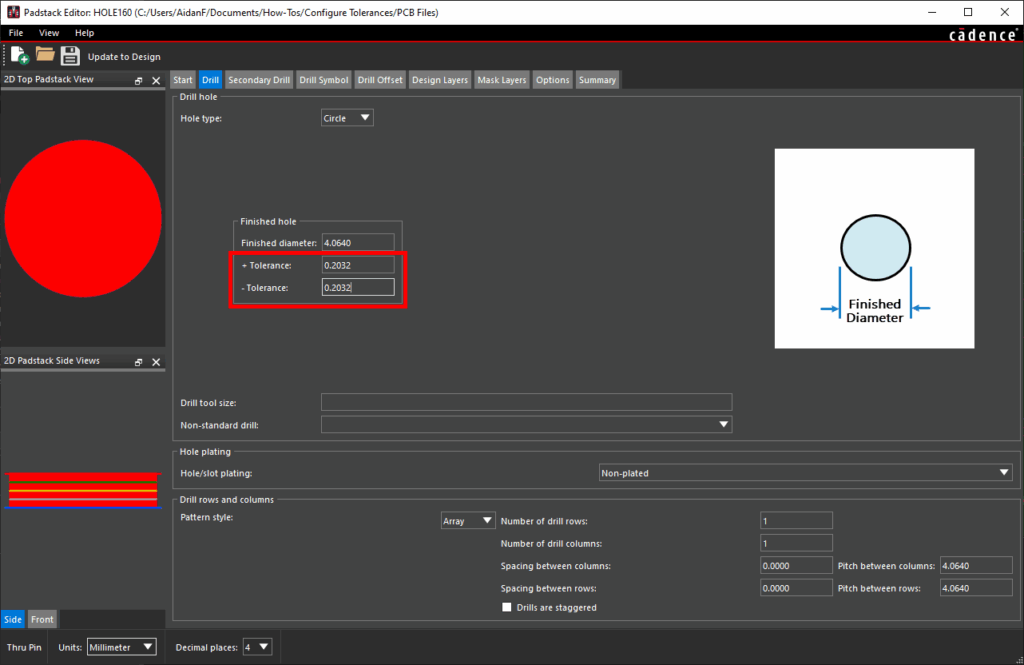The height and width of the screenshot is (665, 1024).
Task: Go to the Mask Layers tab
Action: click(x=502, y=80)
